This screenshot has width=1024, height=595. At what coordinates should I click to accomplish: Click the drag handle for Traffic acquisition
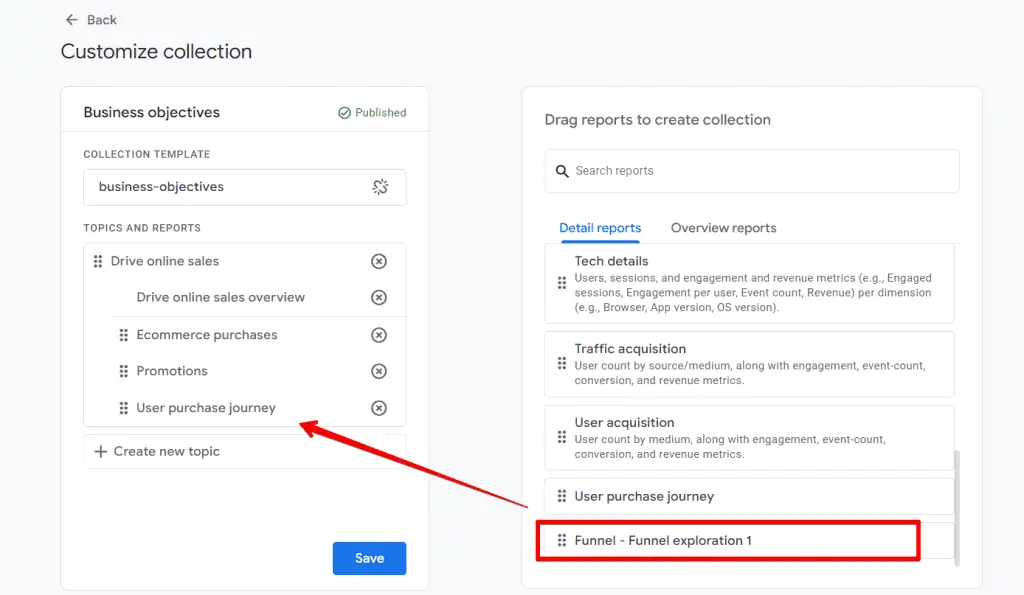coord(561,364)
